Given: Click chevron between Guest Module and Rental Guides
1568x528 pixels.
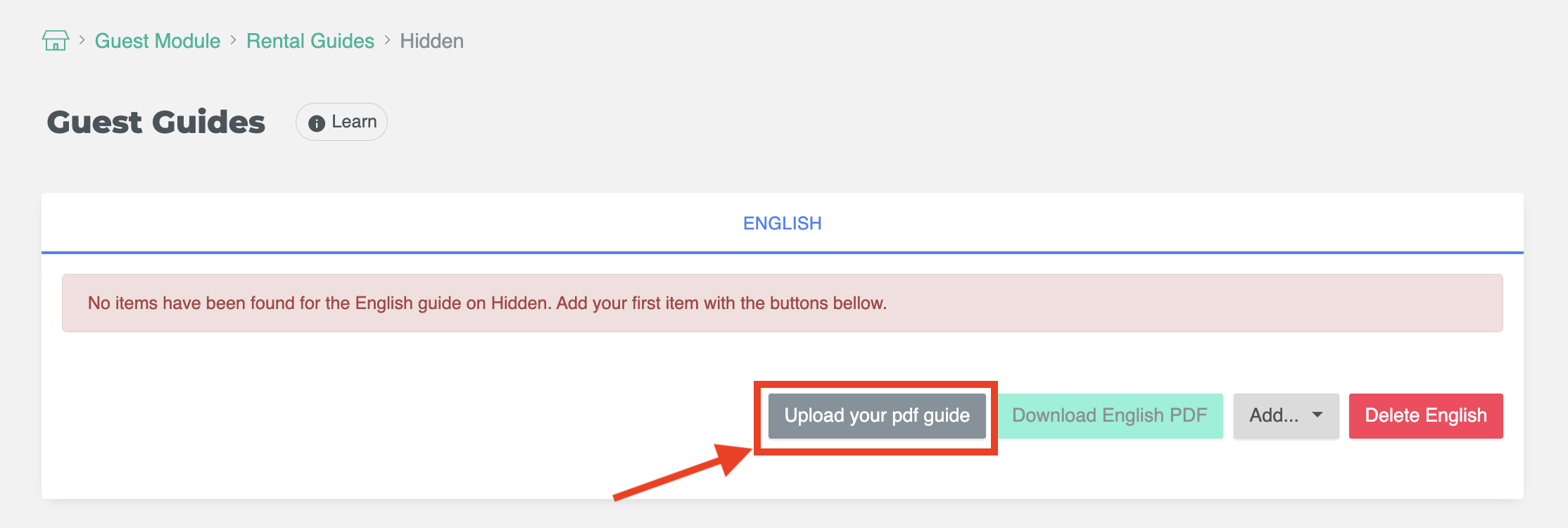Looking at the screenshot, I should pyautogui.click(x=233, y=40).
